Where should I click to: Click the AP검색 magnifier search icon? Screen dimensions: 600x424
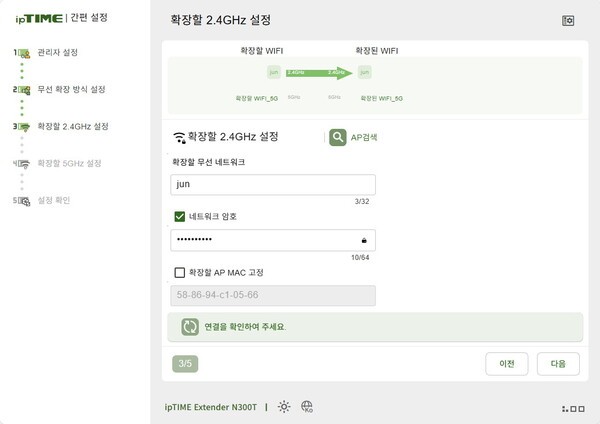338,137
